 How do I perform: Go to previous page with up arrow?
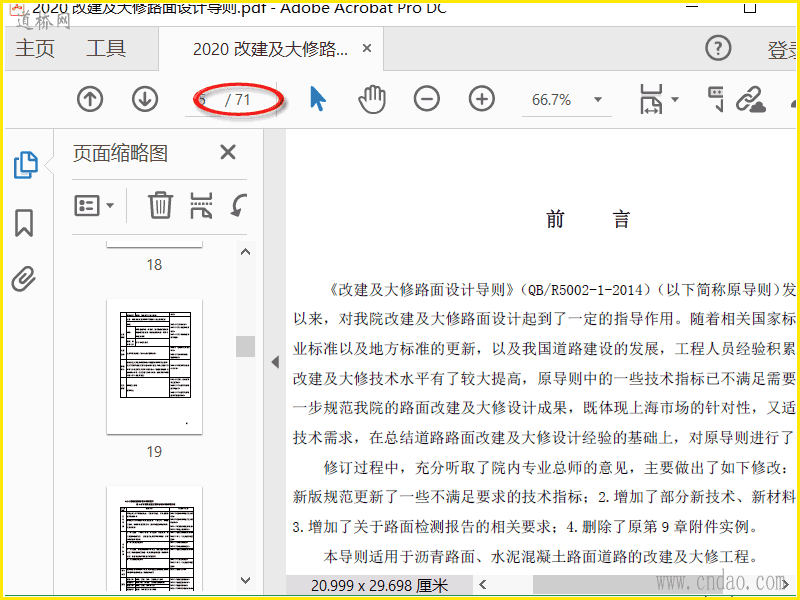(90, 99)
